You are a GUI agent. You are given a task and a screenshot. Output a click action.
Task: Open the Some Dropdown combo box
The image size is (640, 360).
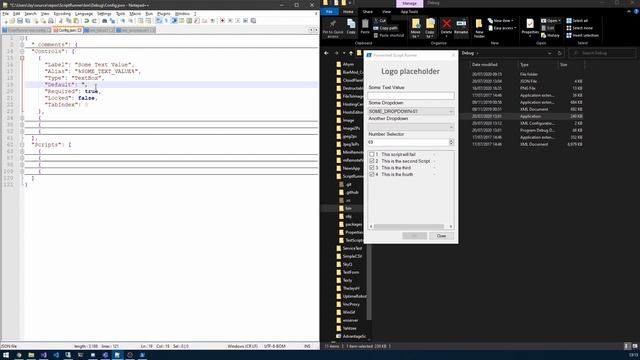tap(411, 111)
